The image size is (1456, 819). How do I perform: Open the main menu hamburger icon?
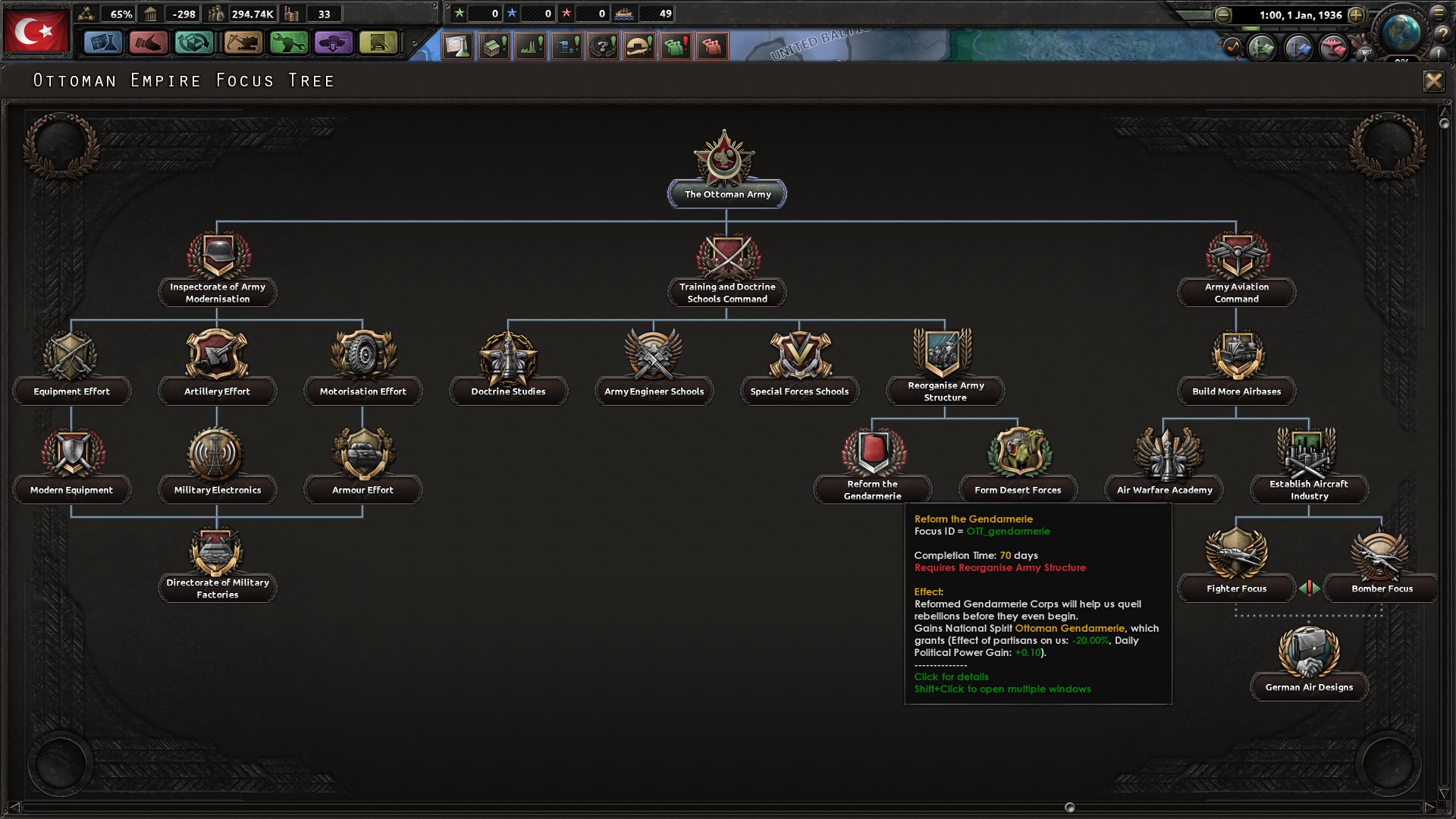click(x=1439, y=13)
